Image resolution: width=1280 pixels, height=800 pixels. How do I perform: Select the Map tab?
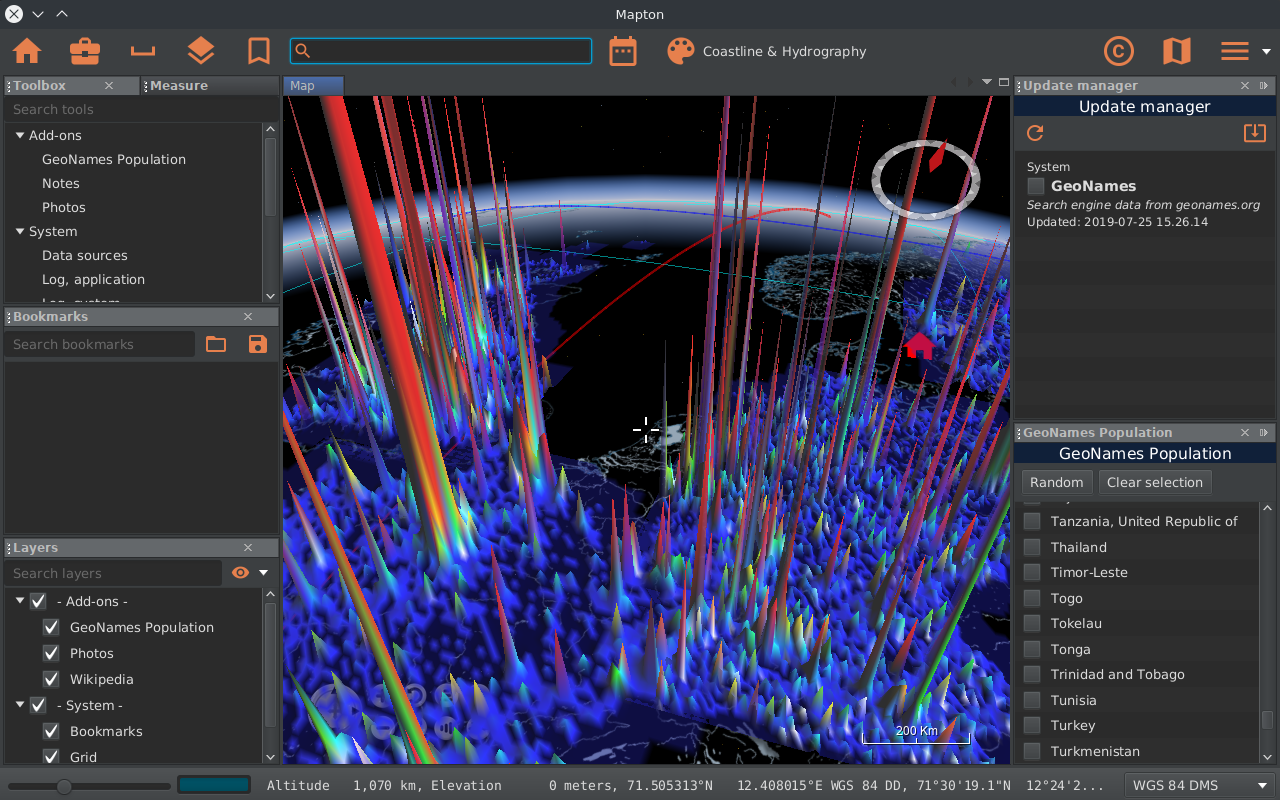(x=313, y=86)
